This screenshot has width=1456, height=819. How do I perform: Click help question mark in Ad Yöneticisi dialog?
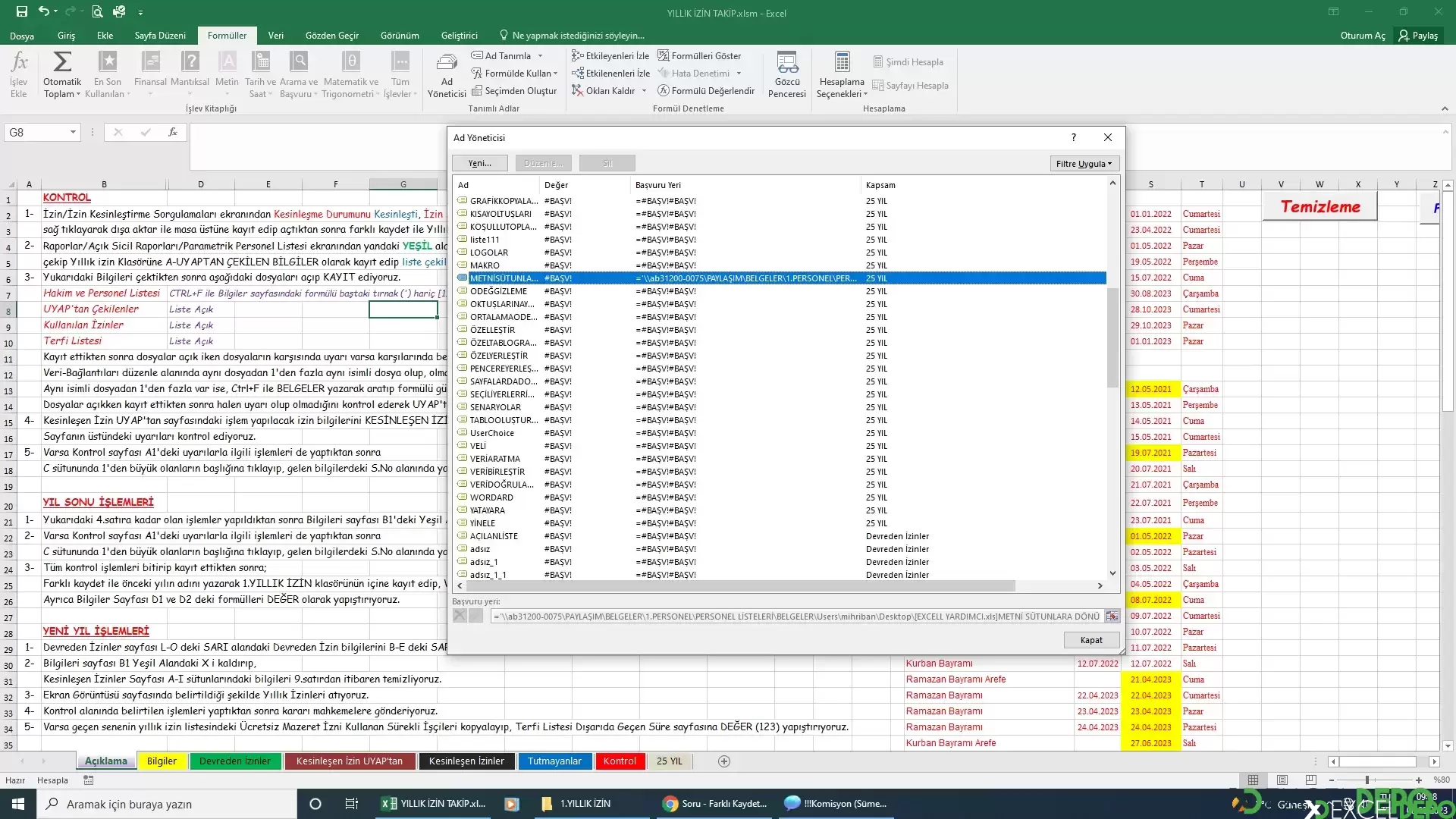[x=1073, y=137]
